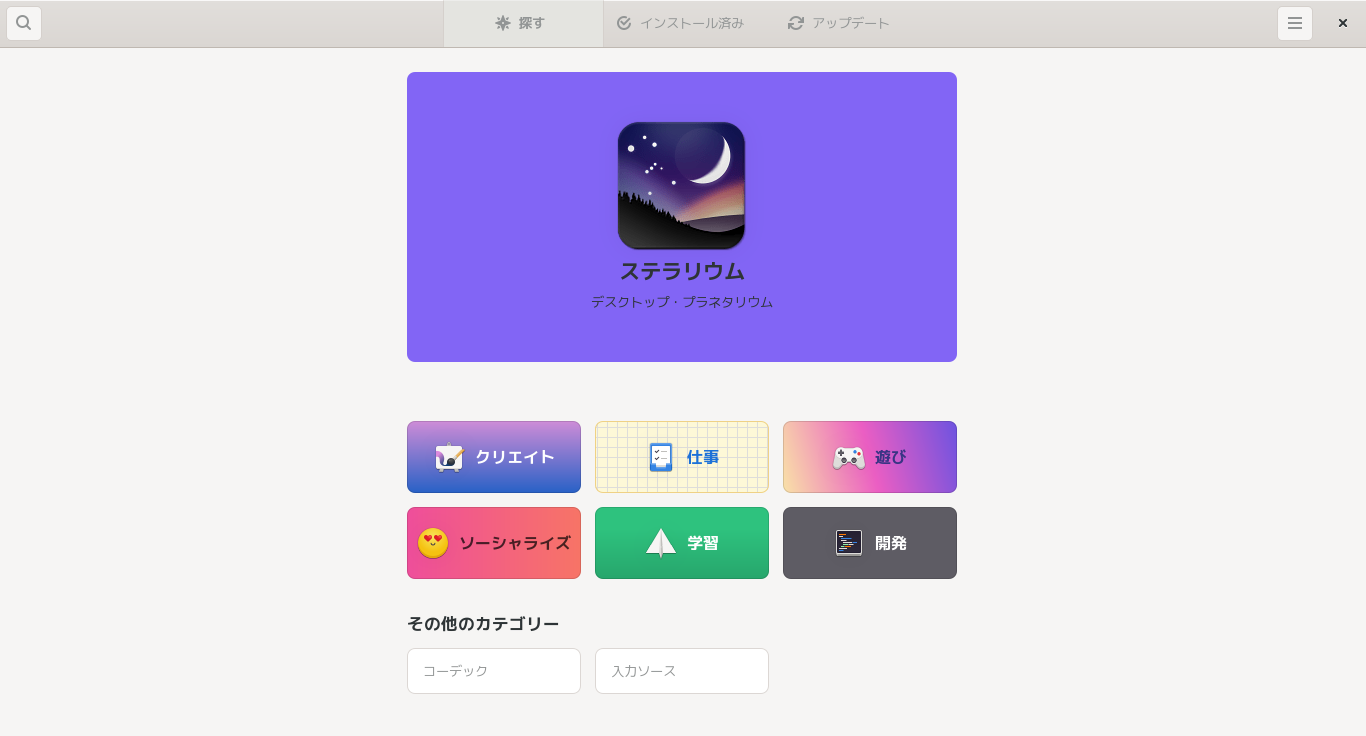Viewport: 1366px width, 736px height.
Task: Switch to the アップデート tab
Action: (x=838, y=23)
